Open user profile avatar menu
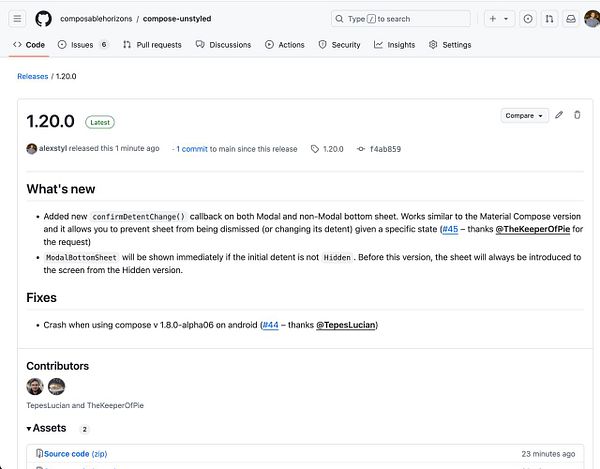Viewport: 600px width, 469px height. (x=590, y=19)
